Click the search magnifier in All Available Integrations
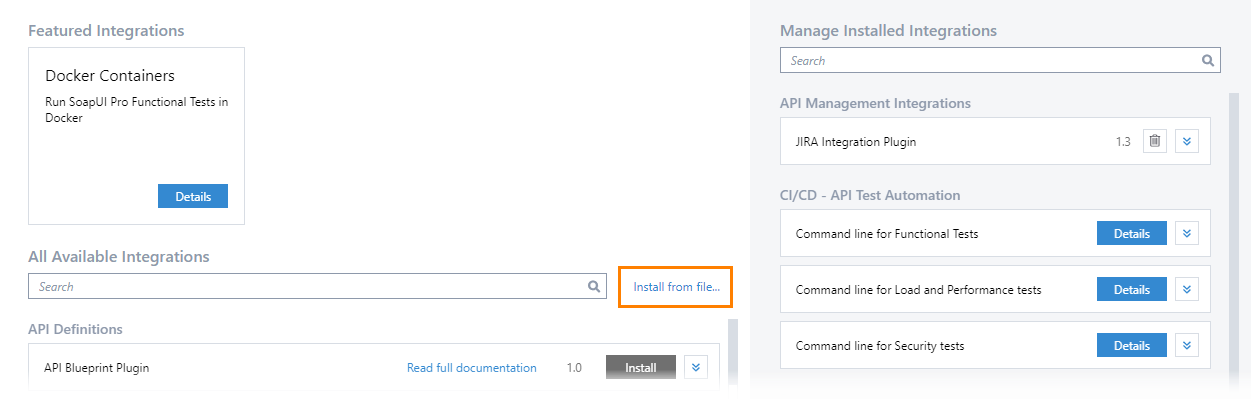Viewport: 1251px width, 400px height. coord(594,286)
